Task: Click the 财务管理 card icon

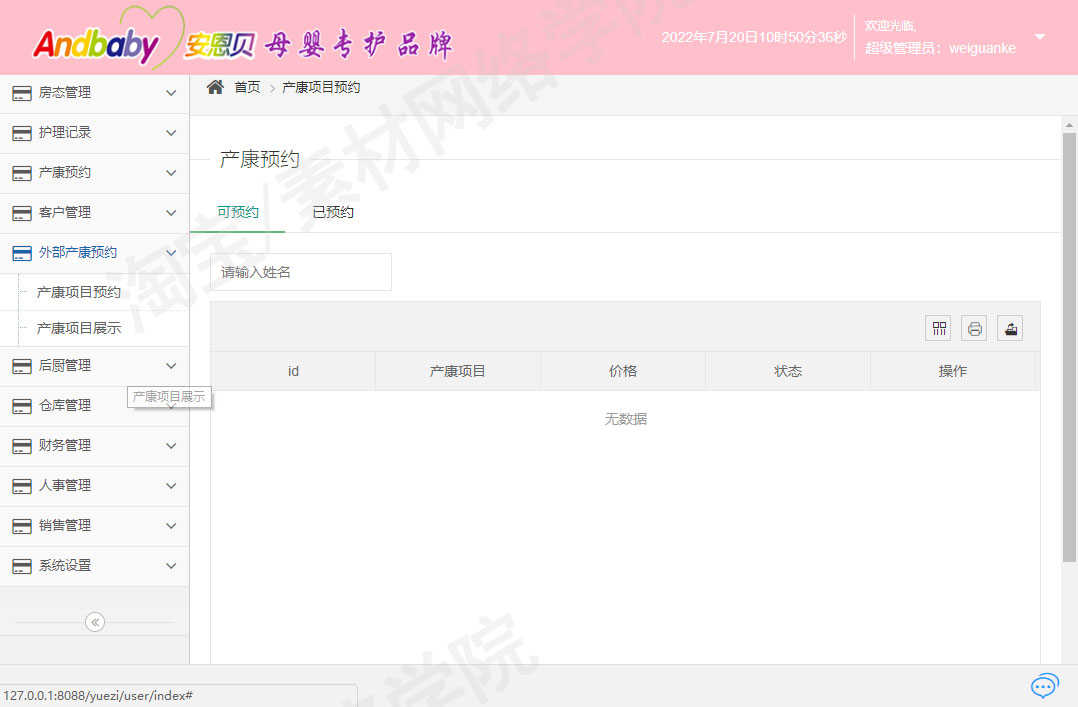Action: 22,446
